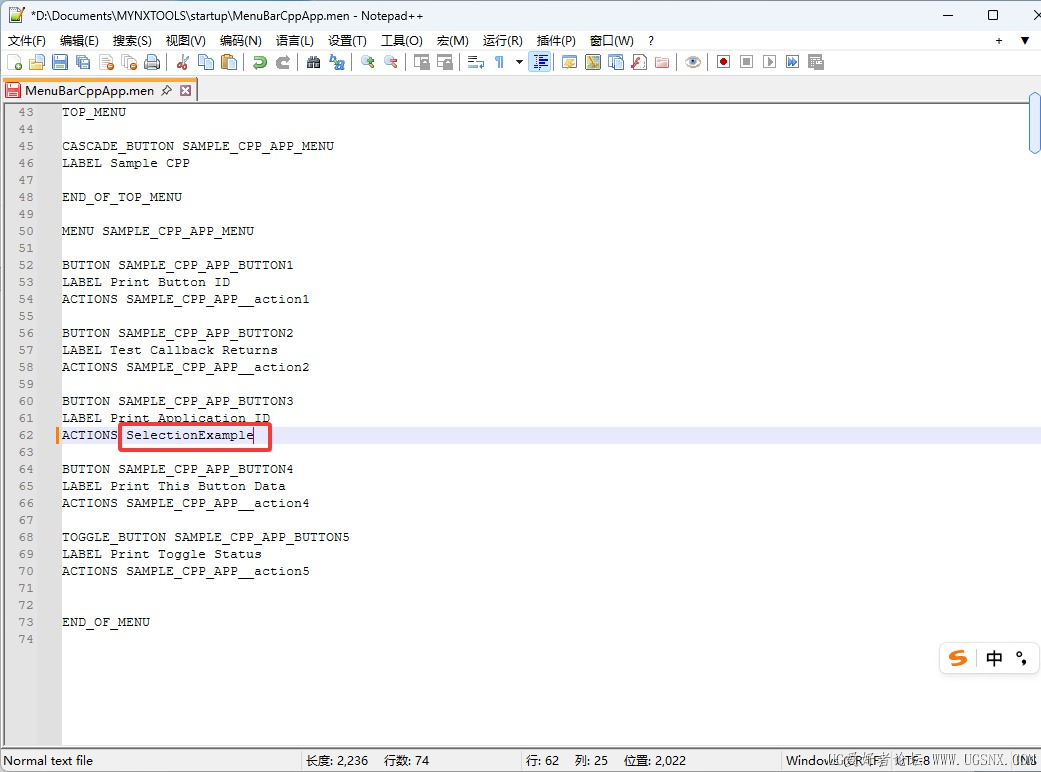Open Find with the binoculars icon

[314, 62]
